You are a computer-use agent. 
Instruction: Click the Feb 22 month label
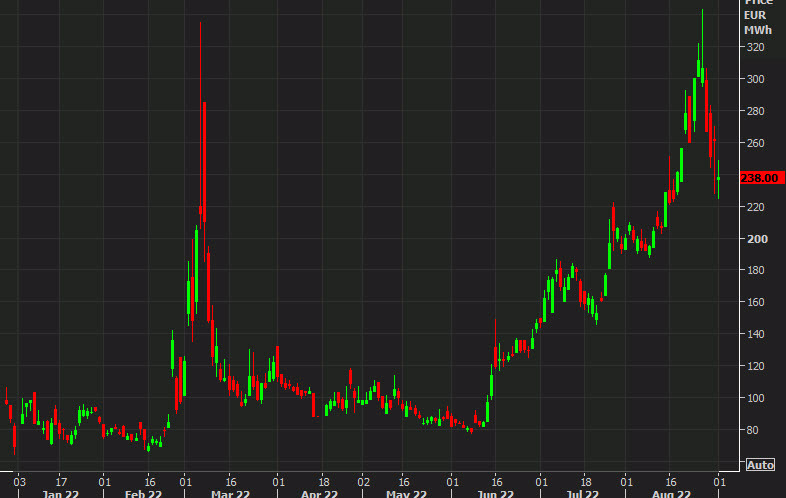pyautogui.click(x=143, y=494)
